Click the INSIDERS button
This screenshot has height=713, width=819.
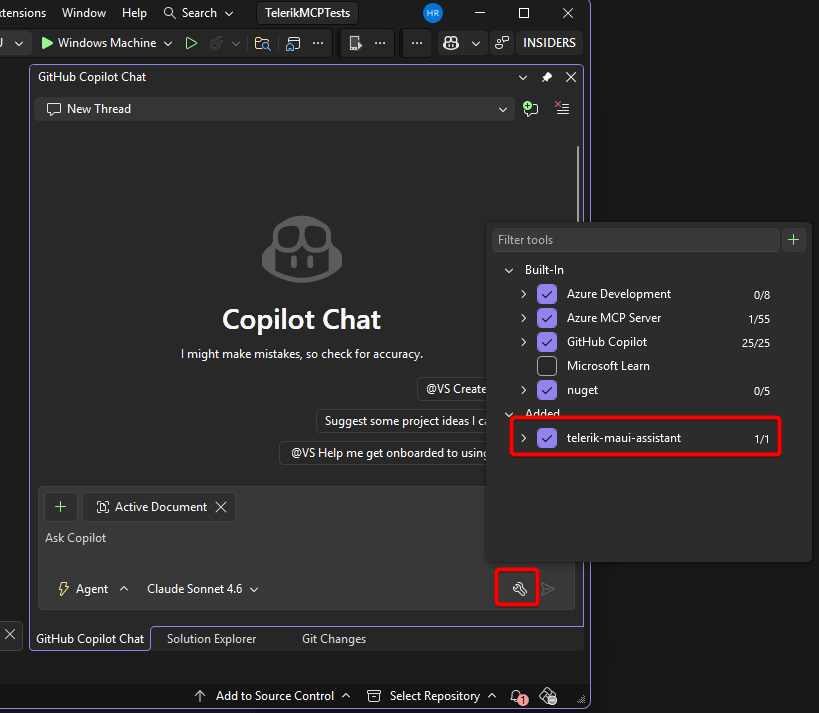click(549, 43)
